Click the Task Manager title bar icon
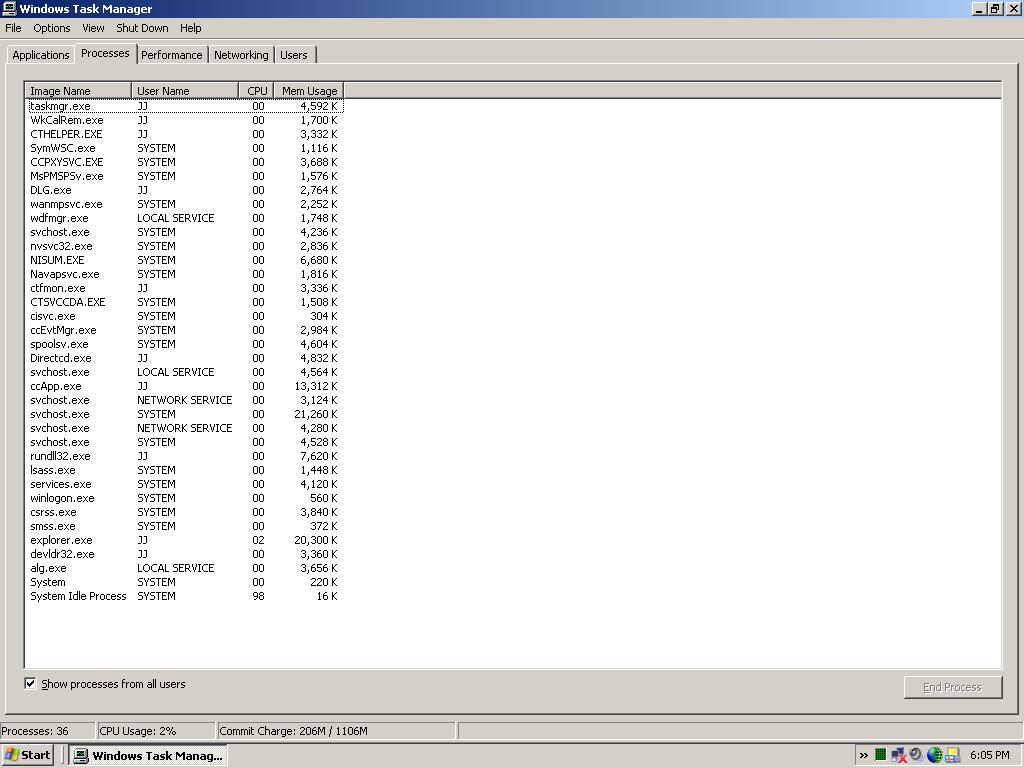 [x=9, y=8]
